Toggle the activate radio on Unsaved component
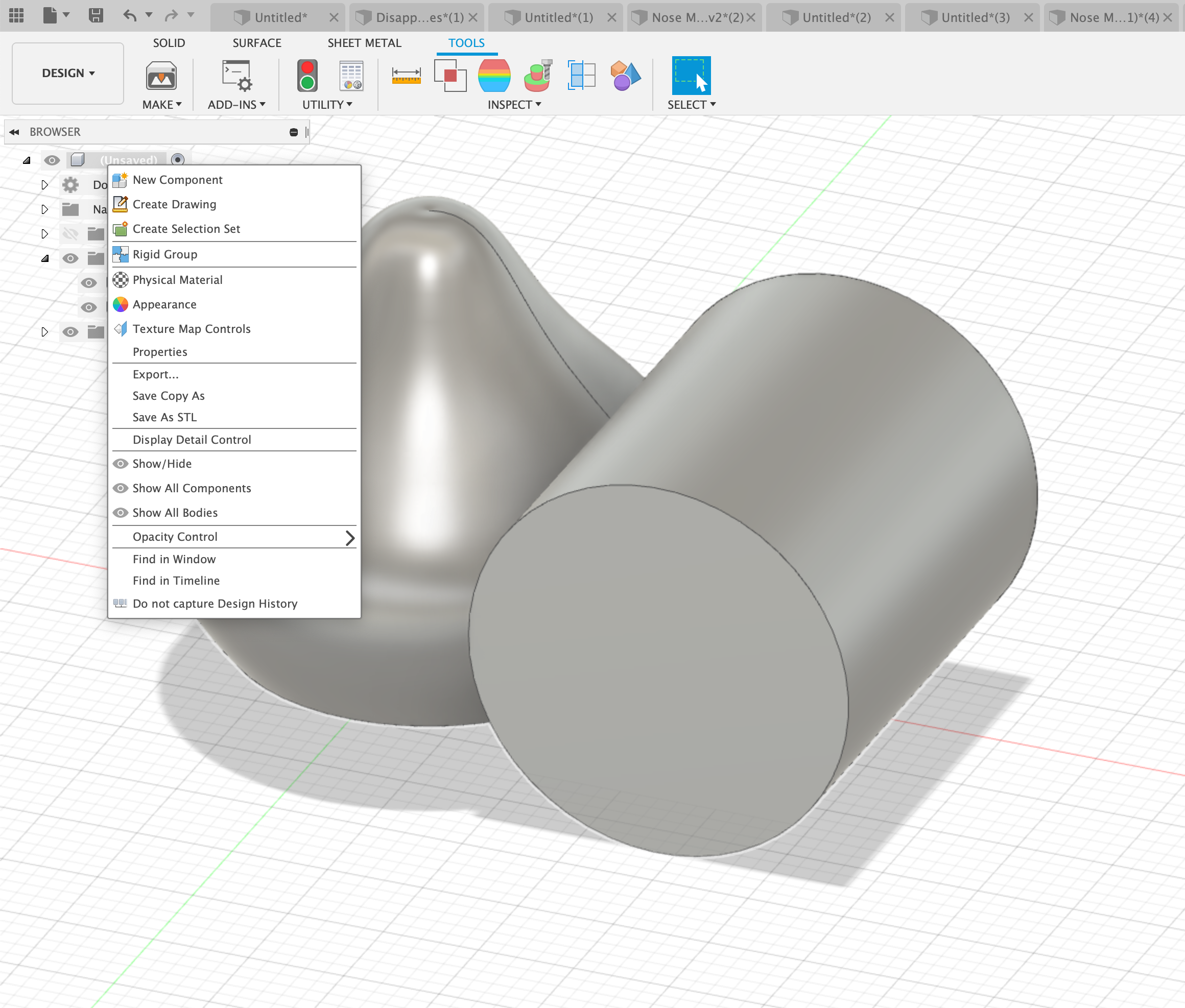This screenshot has width=1185, height=1008. (x=178, y=160)
